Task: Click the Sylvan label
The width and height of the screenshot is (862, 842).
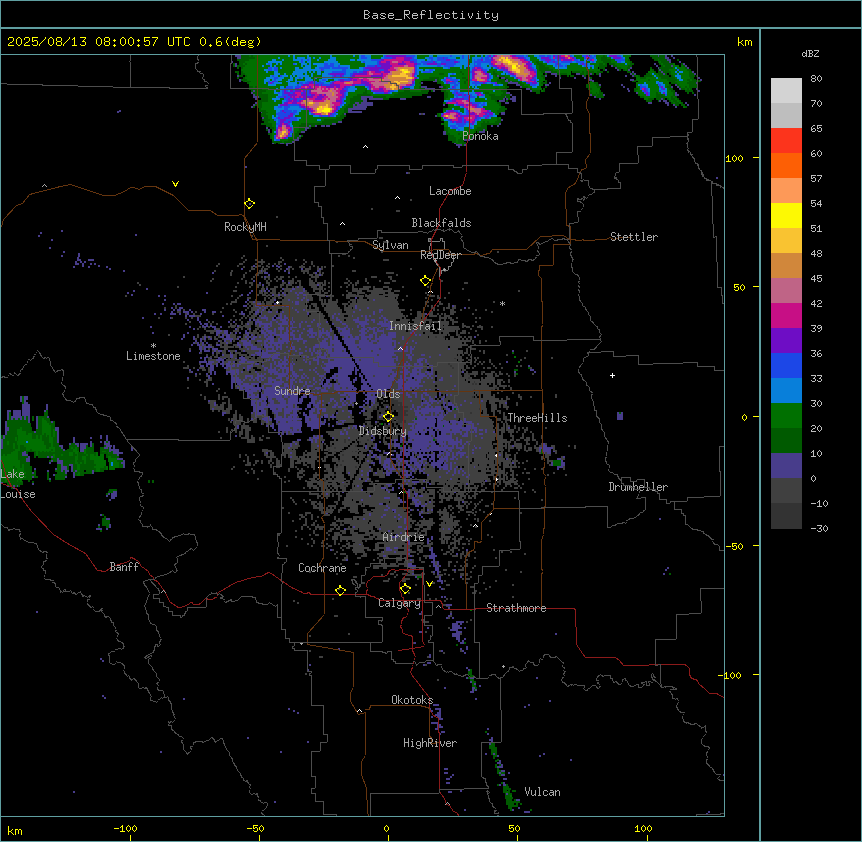Action: [390, 245]
